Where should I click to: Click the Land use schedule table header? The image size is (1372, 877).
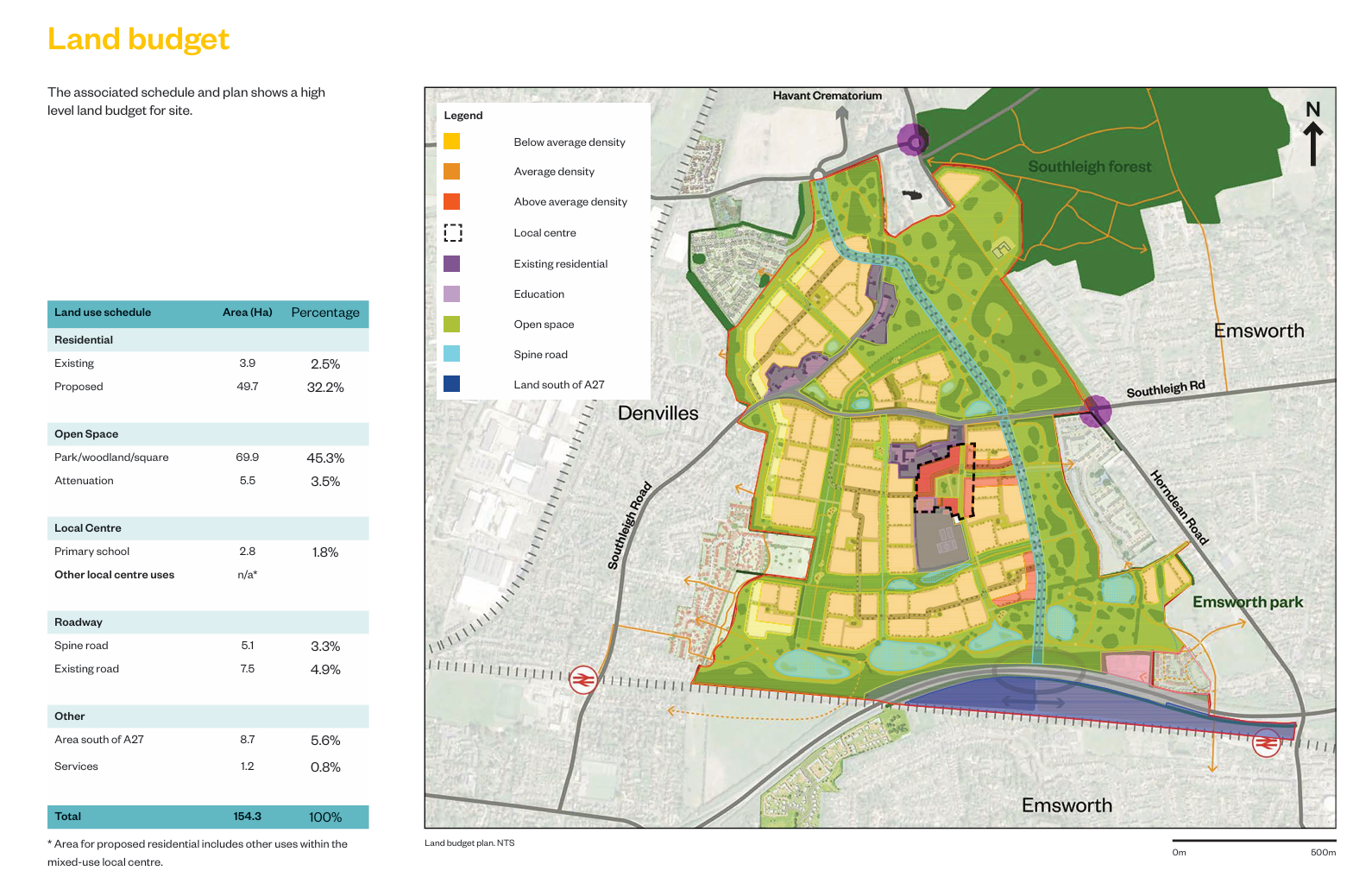[103, 312]
